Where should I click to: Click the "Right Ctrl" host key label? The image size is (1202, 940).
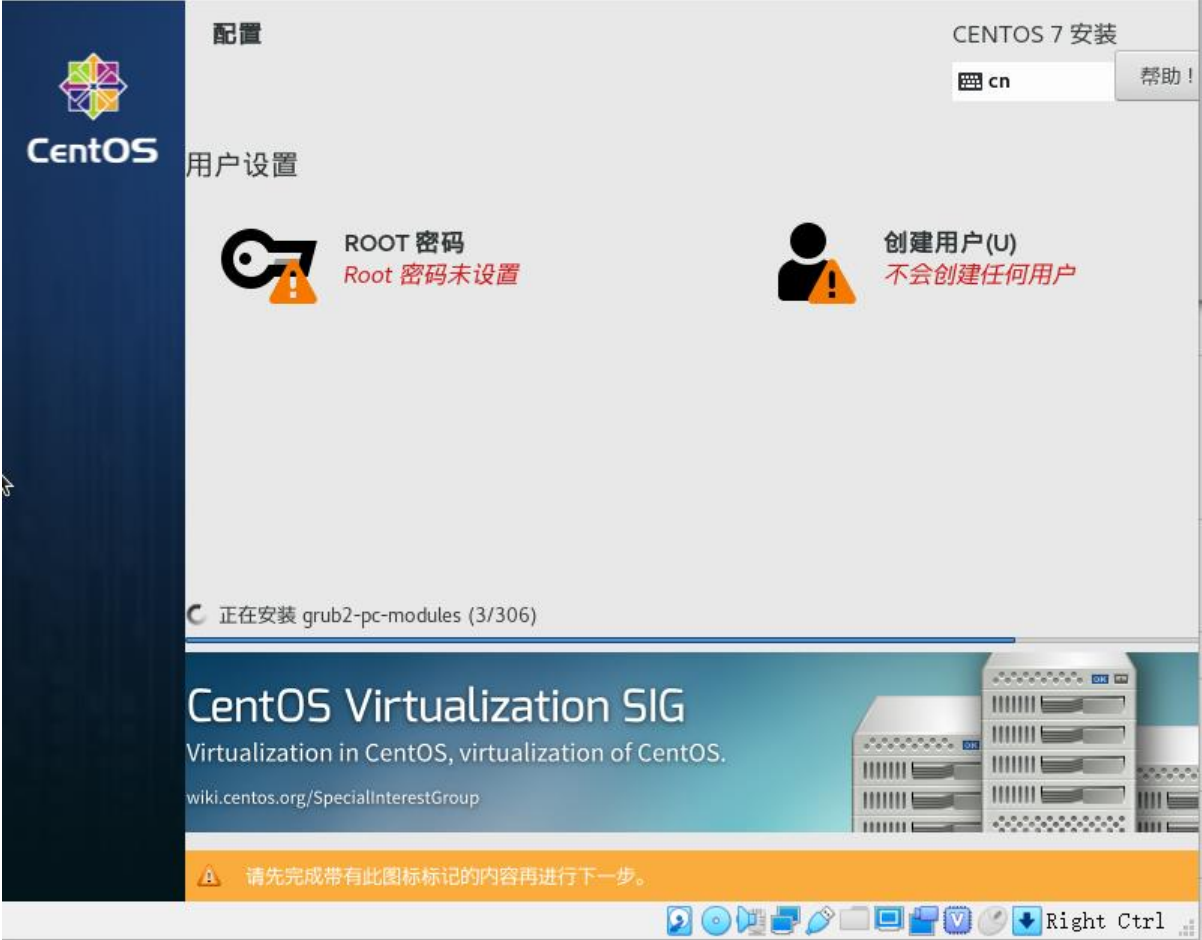(x=1105, y=921)
